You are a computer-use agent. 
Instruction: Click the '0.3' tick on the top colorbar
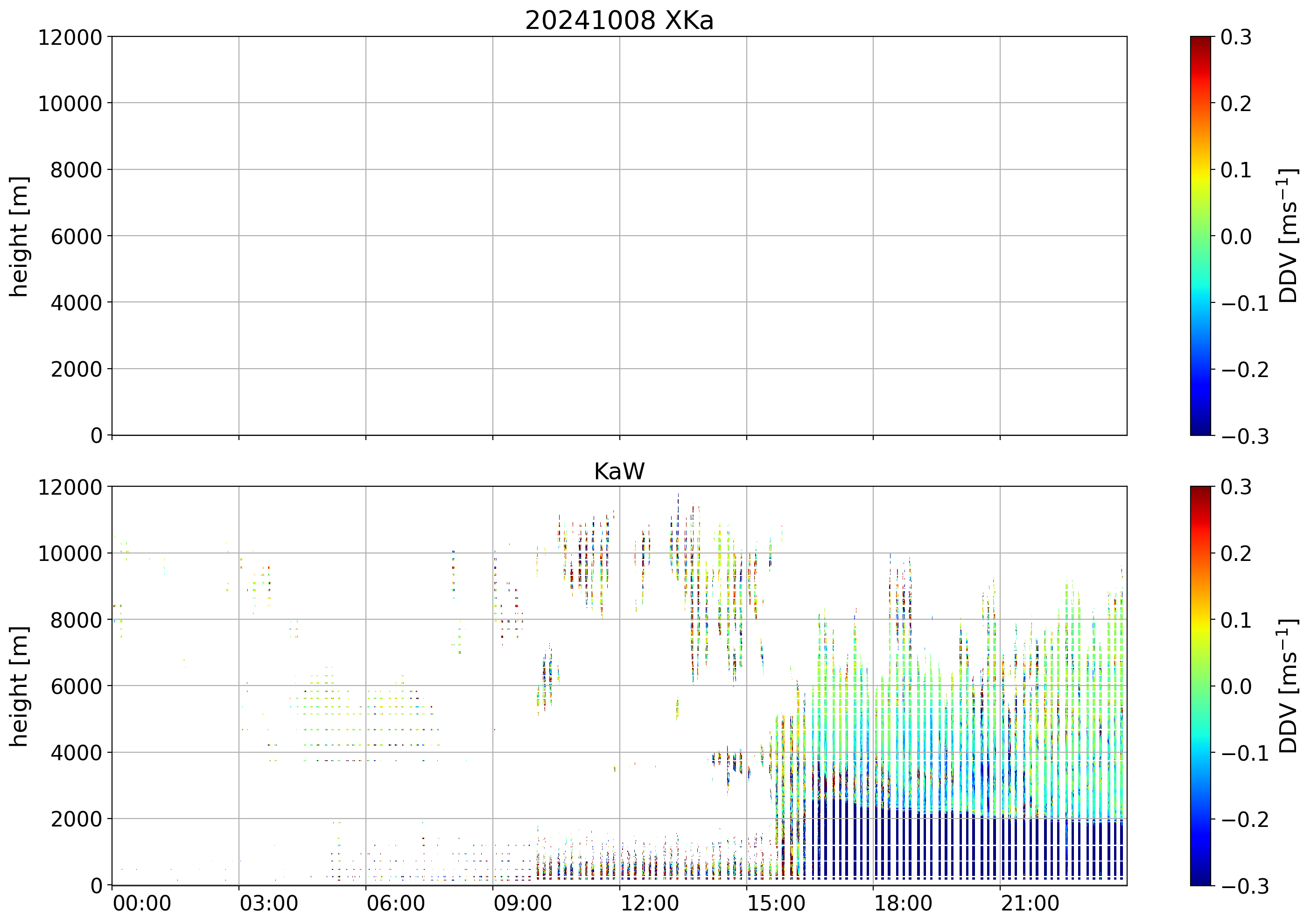(1236, 38)
